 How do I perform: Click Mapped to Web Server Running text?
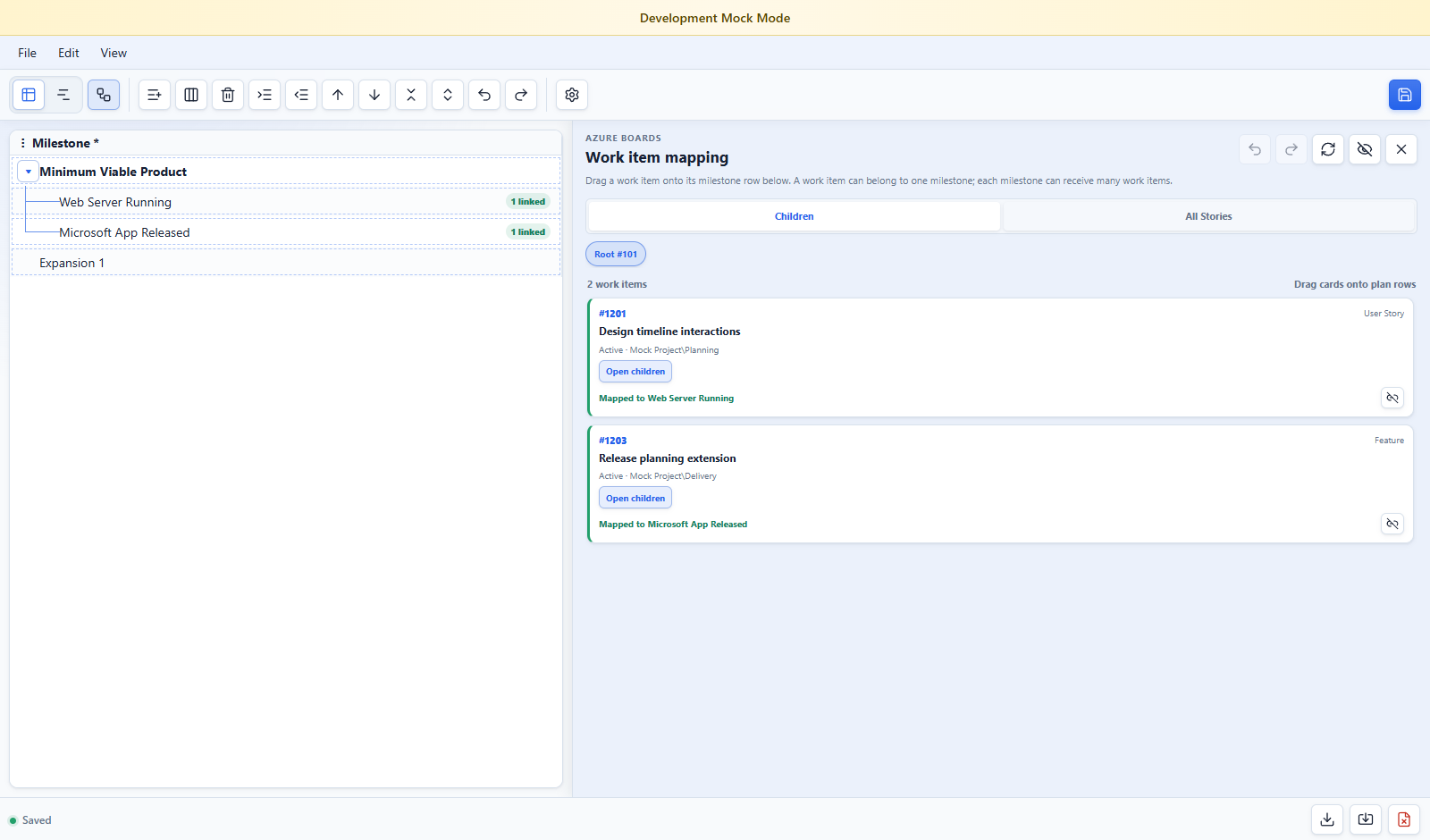(x=666, y=399)
